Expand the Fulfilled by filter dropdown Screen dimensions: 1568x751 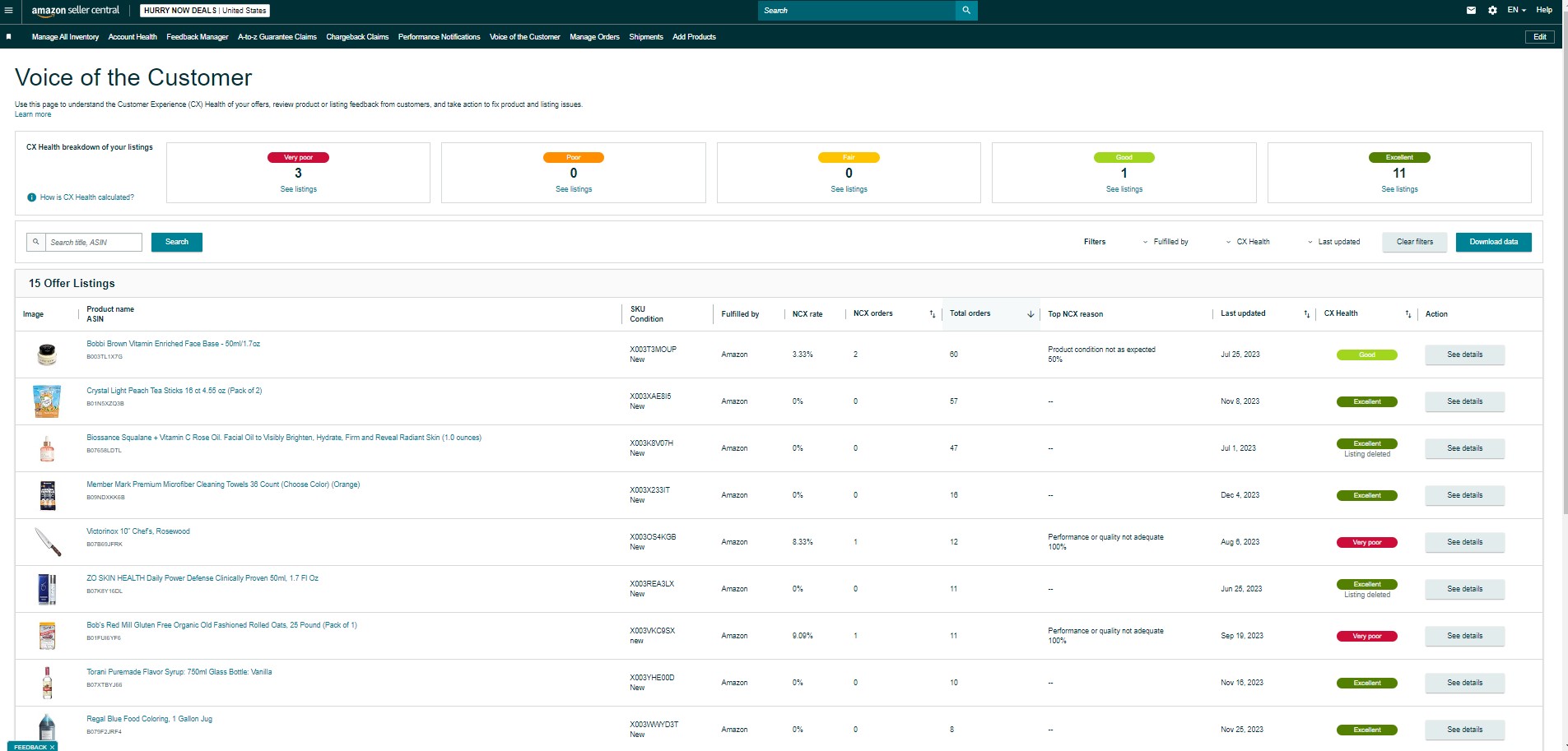[x=1165, y=242]
